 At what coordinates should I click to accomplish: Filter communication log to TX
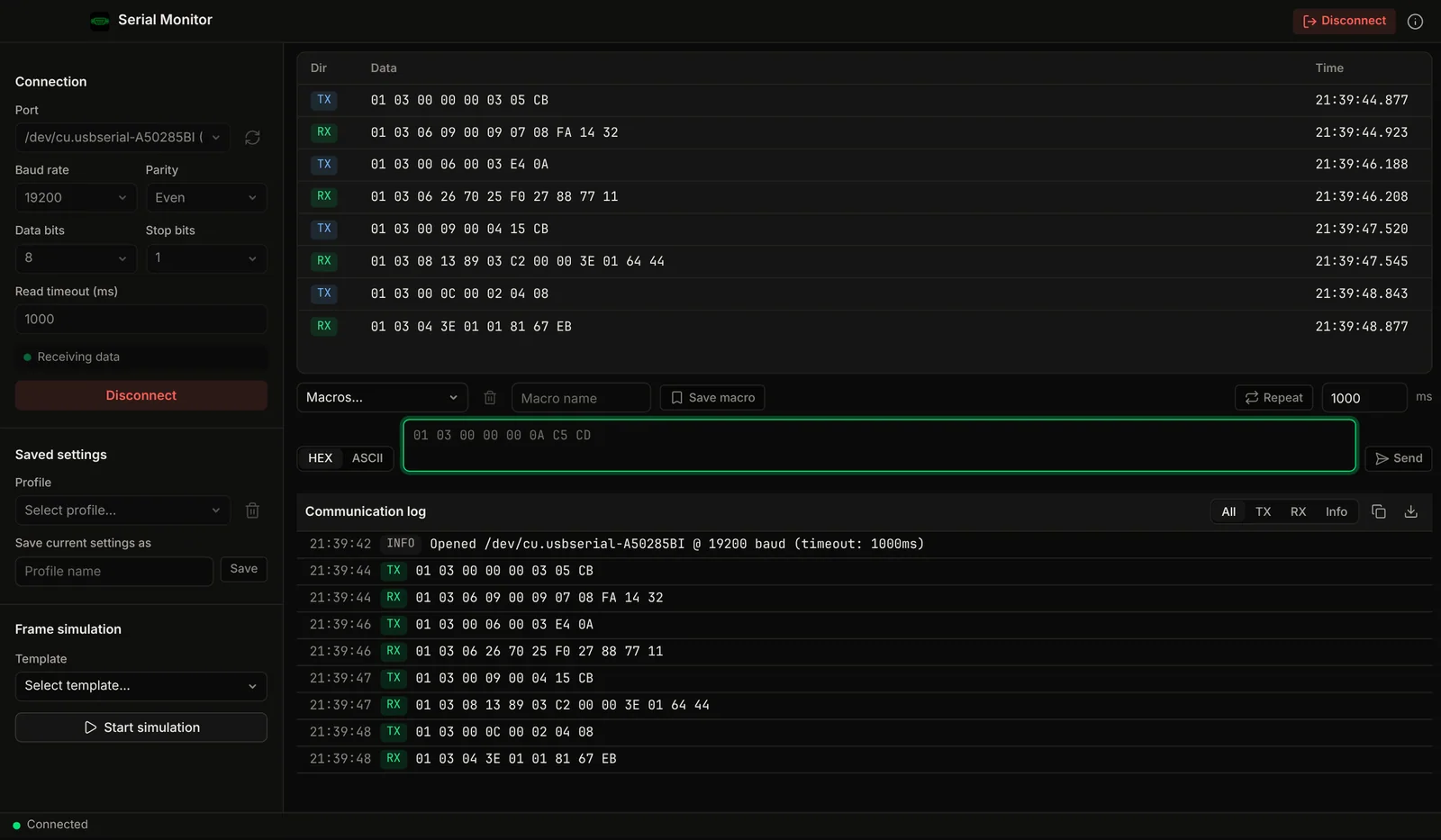(x=1264, y=511)
